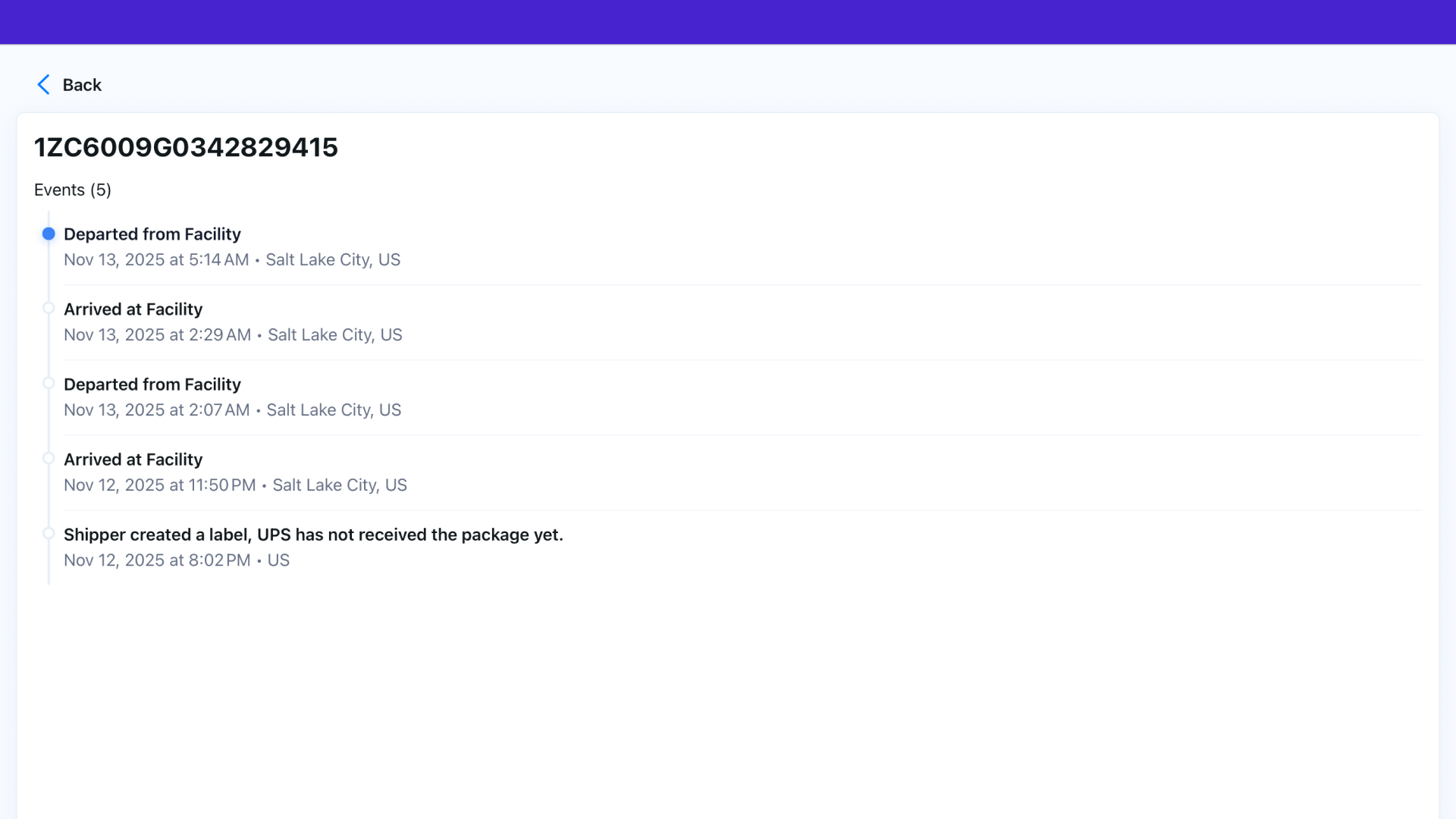
Task: Select Arrived at Facility 2:29 AM event title
Action: (133, 309)
